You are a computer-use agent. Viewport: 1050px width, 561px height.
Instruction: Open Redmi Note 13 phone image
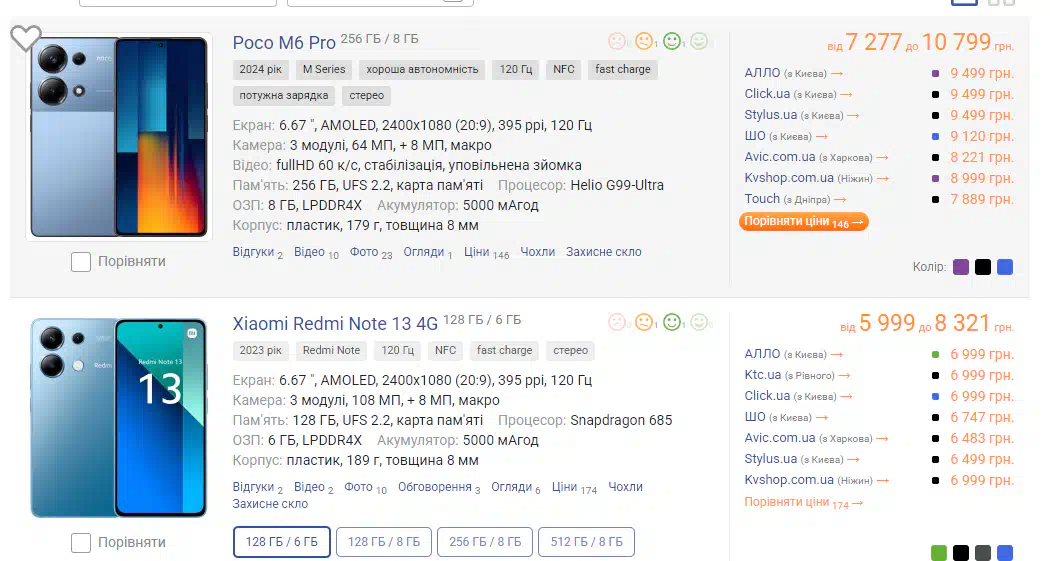click(119, 418)
